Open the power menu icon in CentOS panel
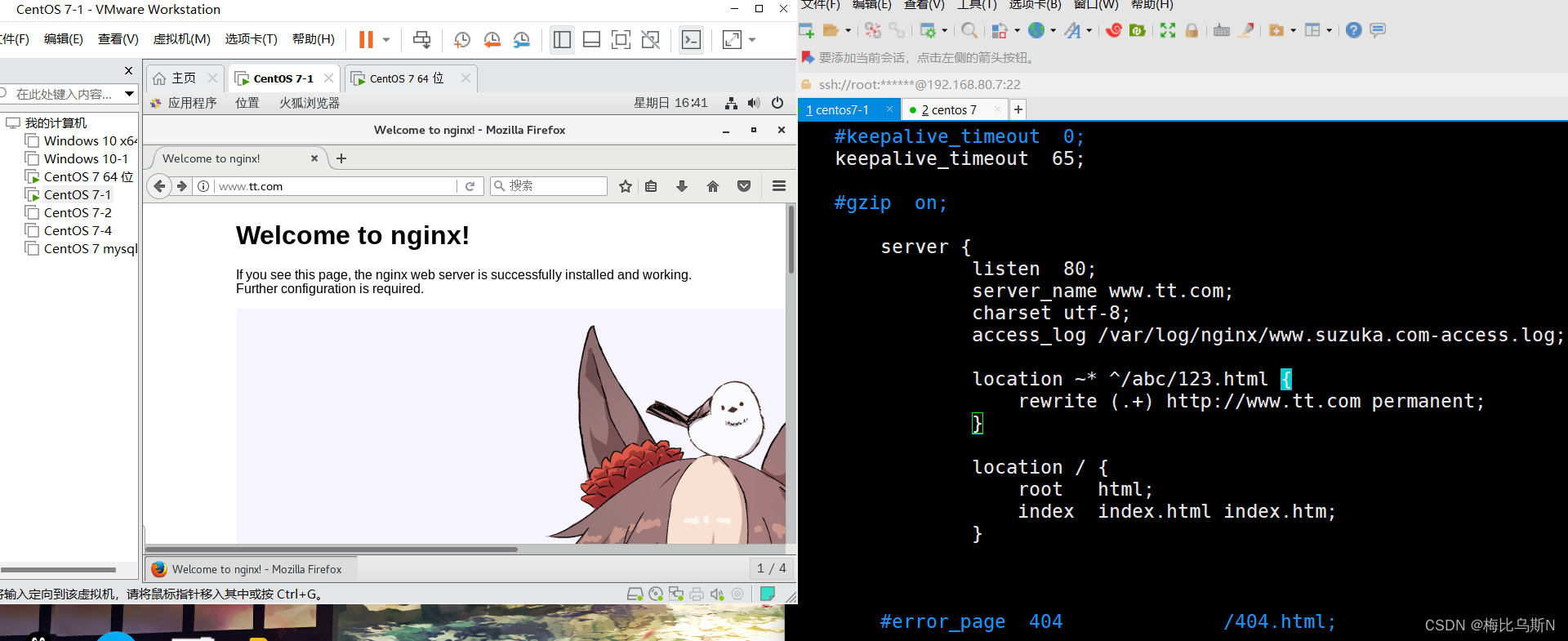The height and width of the screenshot is (641, 1568). 777,103
